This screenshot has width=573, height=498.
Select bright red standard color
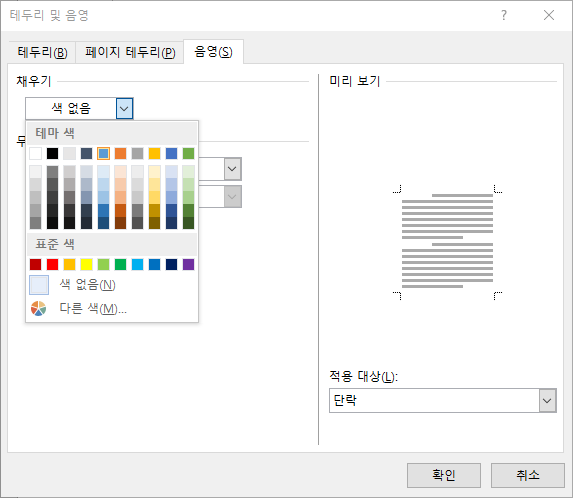pyautogui.click(x=52, y=264)
